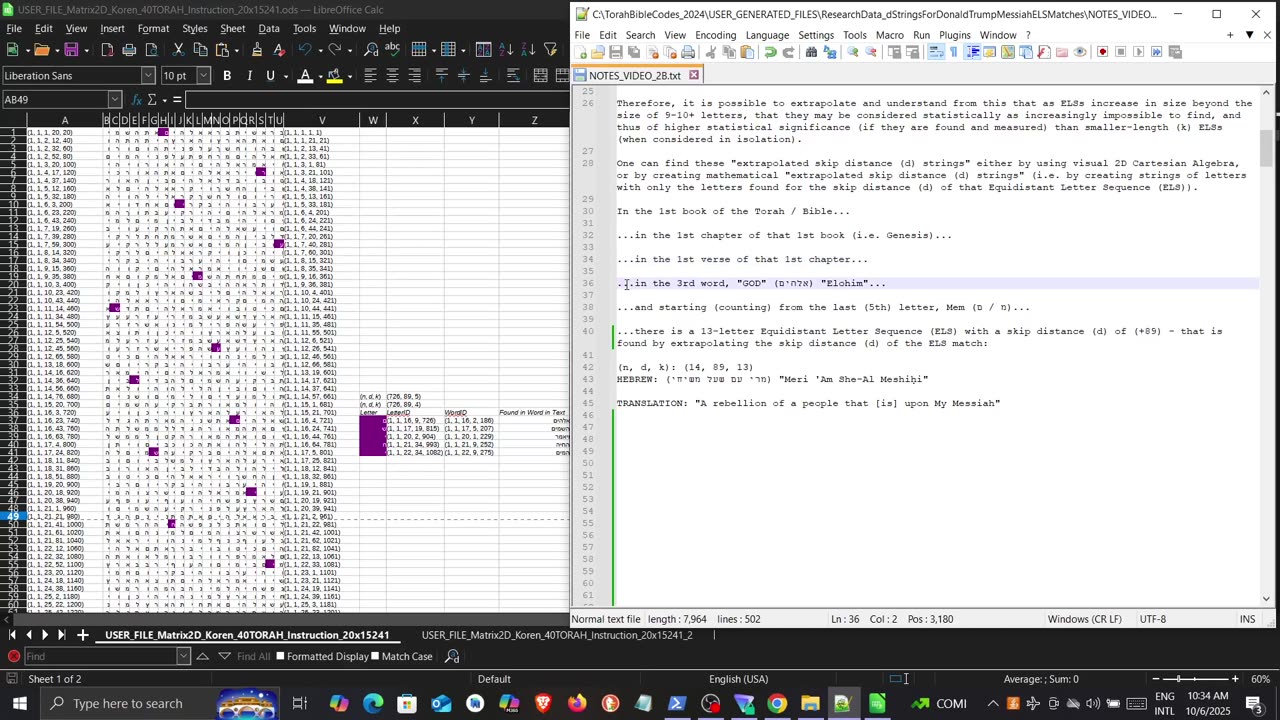Open the Encoding menu in Notepad++

[x=715, y=35]
